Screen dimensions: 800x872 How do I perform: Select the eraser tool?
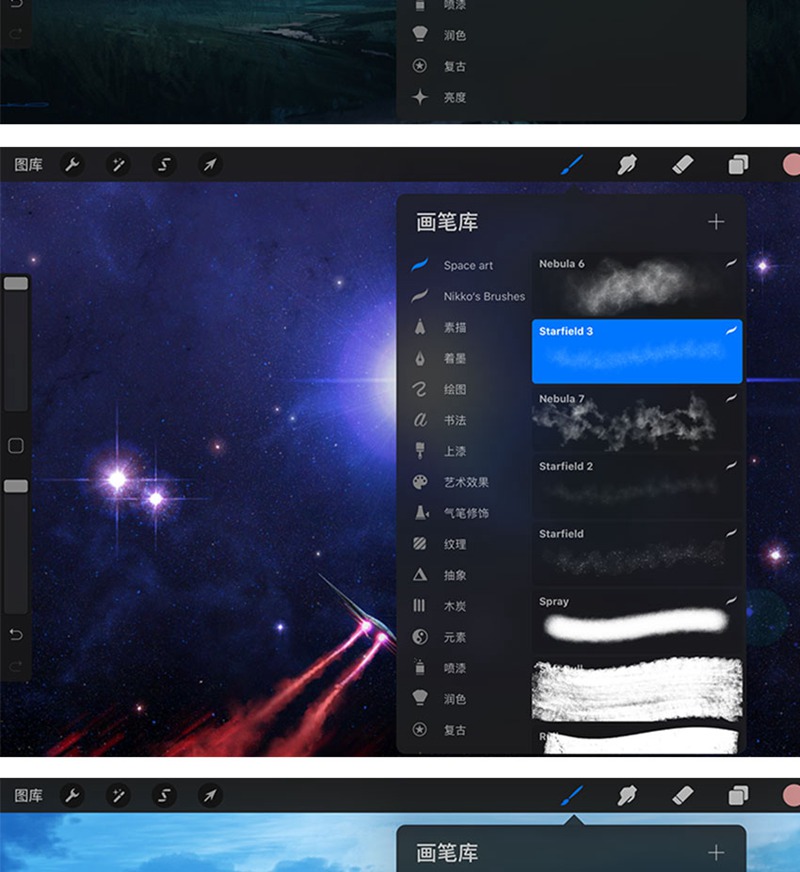[682, 165]
